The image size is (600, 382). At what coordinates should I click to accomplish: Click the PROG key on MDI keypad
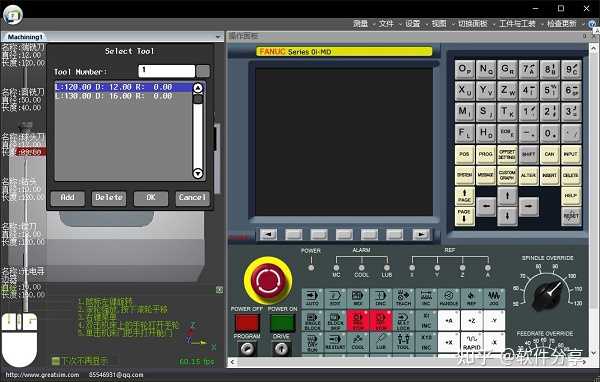pyautogui.click(x=486, y=154)
